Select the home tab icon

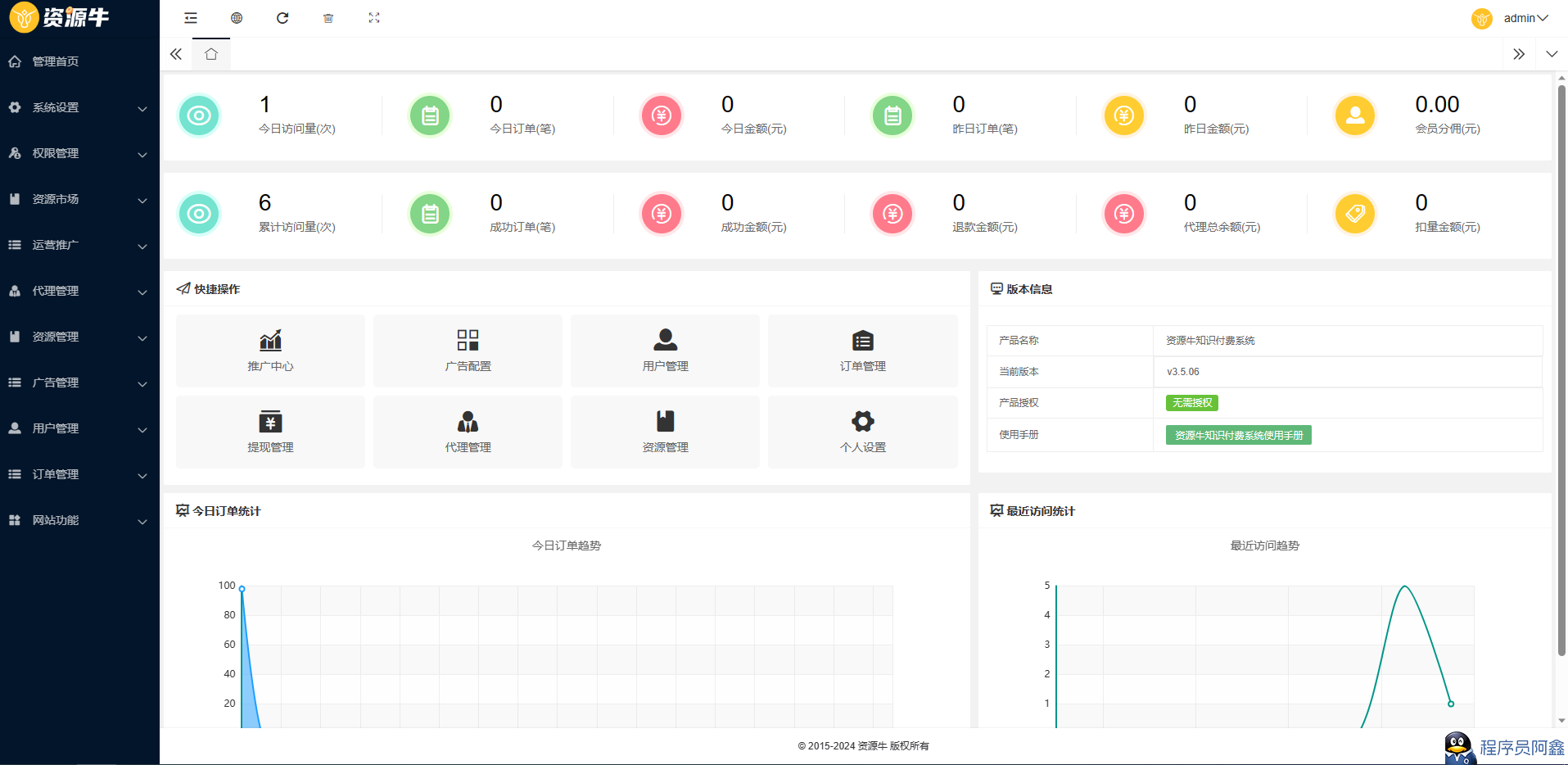[x=211, y=54]
